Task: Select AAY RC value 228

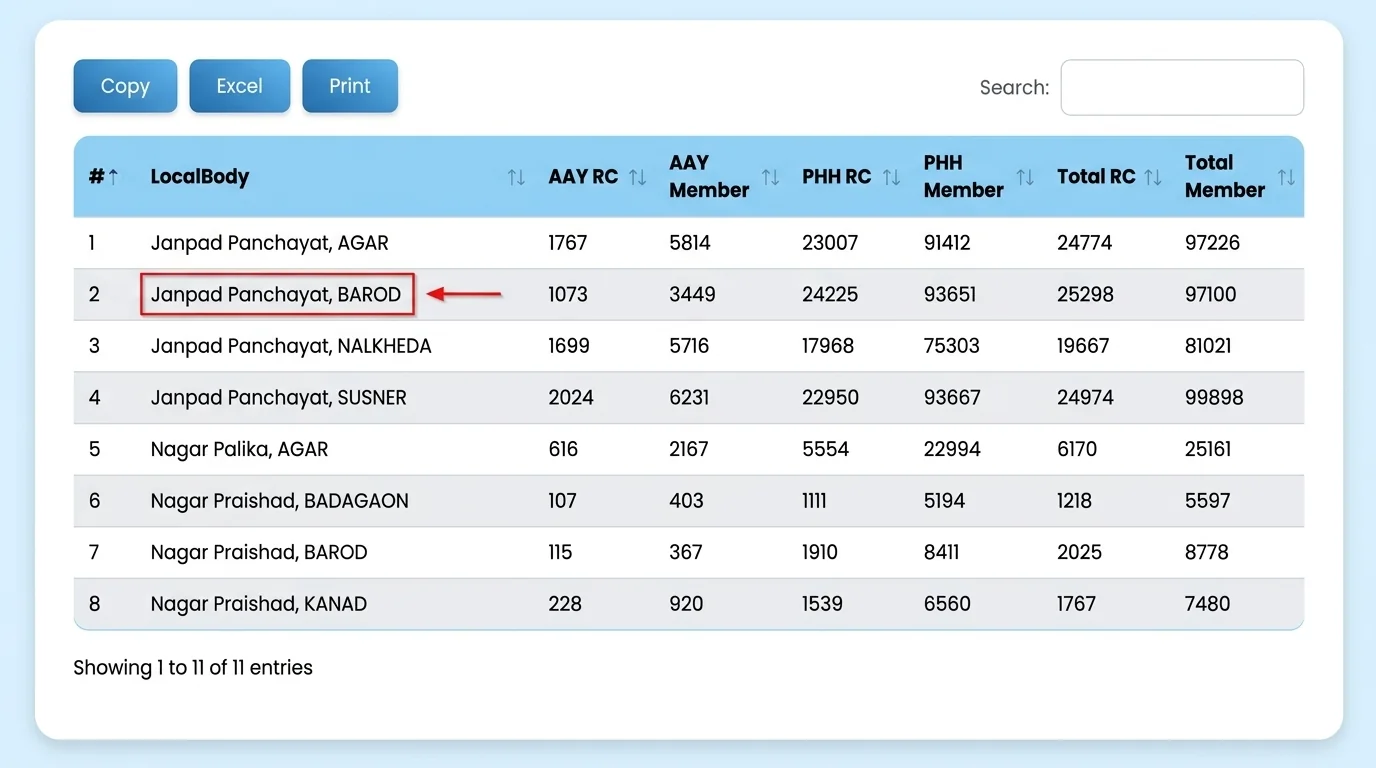Action: (564, 604)
